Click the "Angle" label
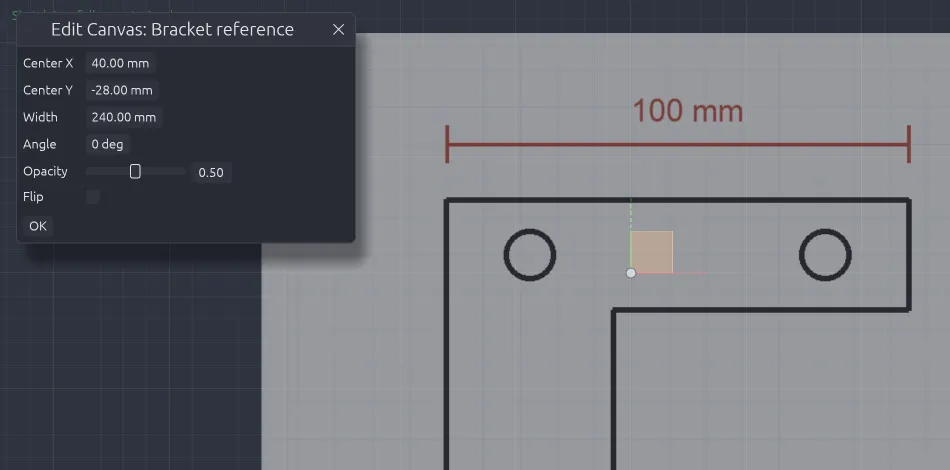The height and width of the screenshot is (470, 950). click(x=40, y=145)
